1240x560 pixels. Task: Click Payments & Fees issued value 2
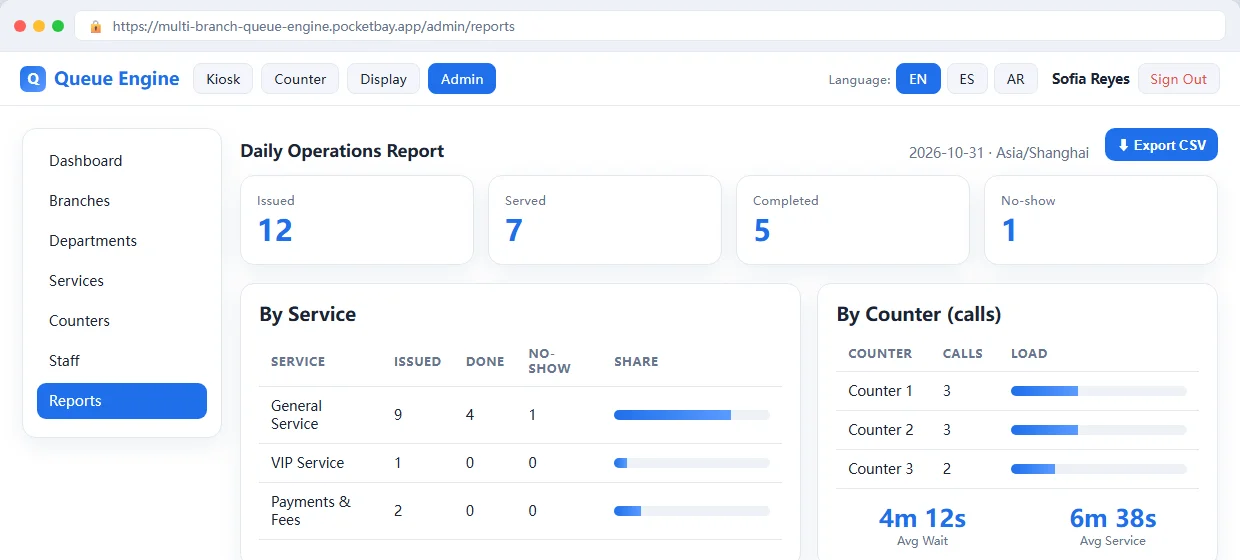(398, 511)
